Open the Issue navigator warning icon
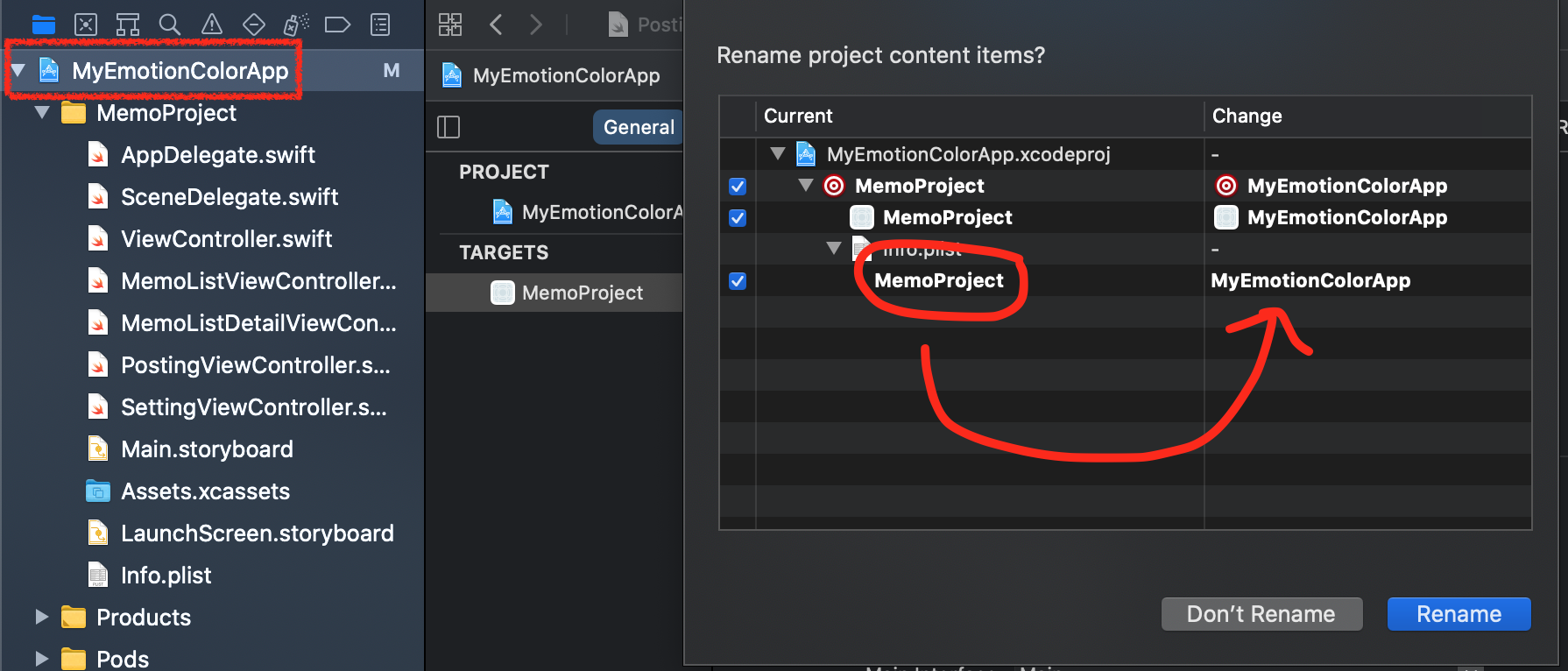 212,25
